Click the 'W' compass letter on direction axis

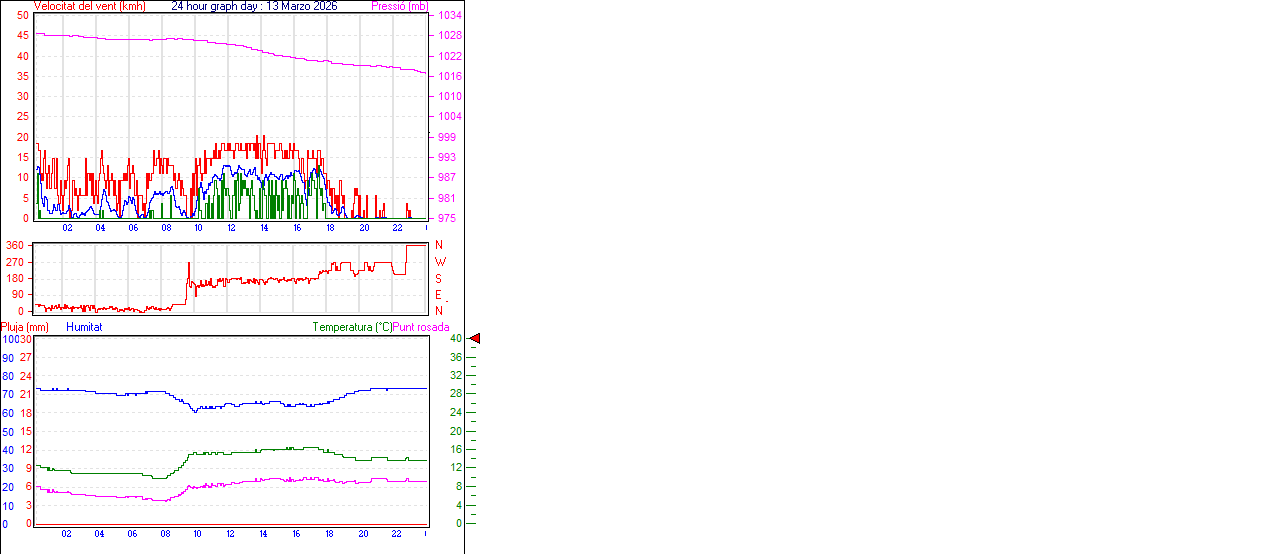(x=439, y=262)
